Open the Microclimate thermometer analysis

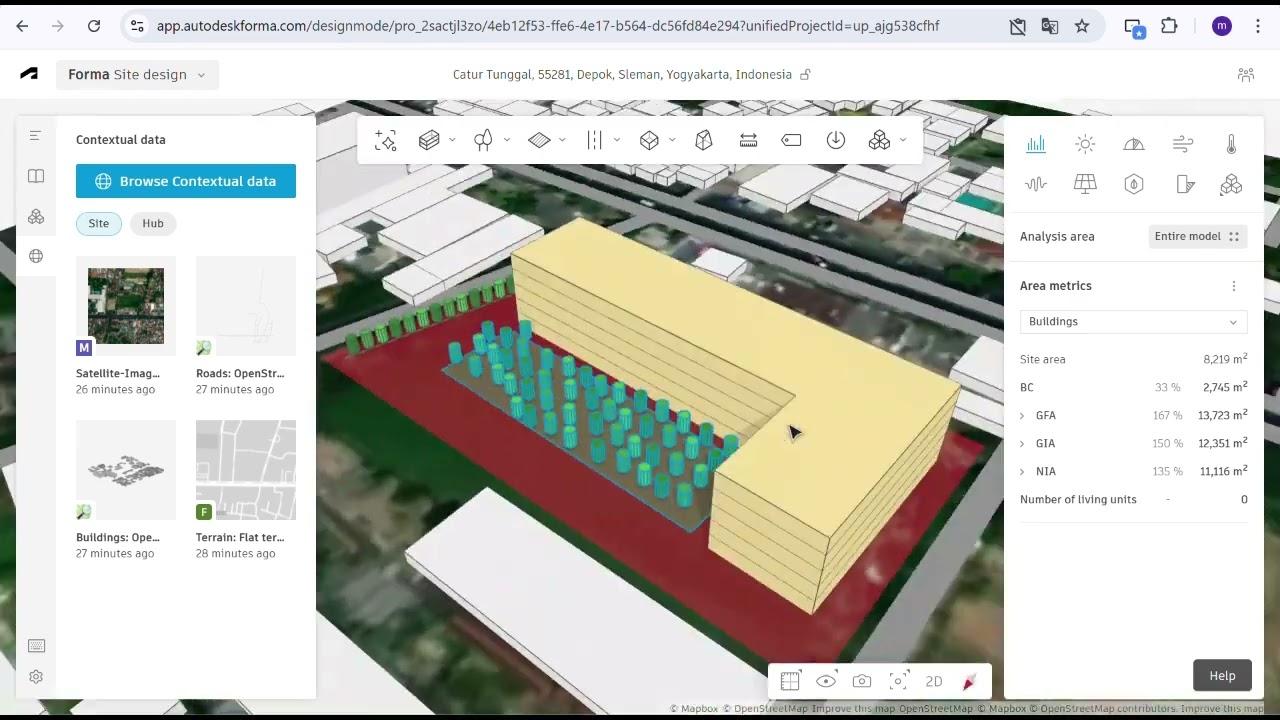[1231, 145]
